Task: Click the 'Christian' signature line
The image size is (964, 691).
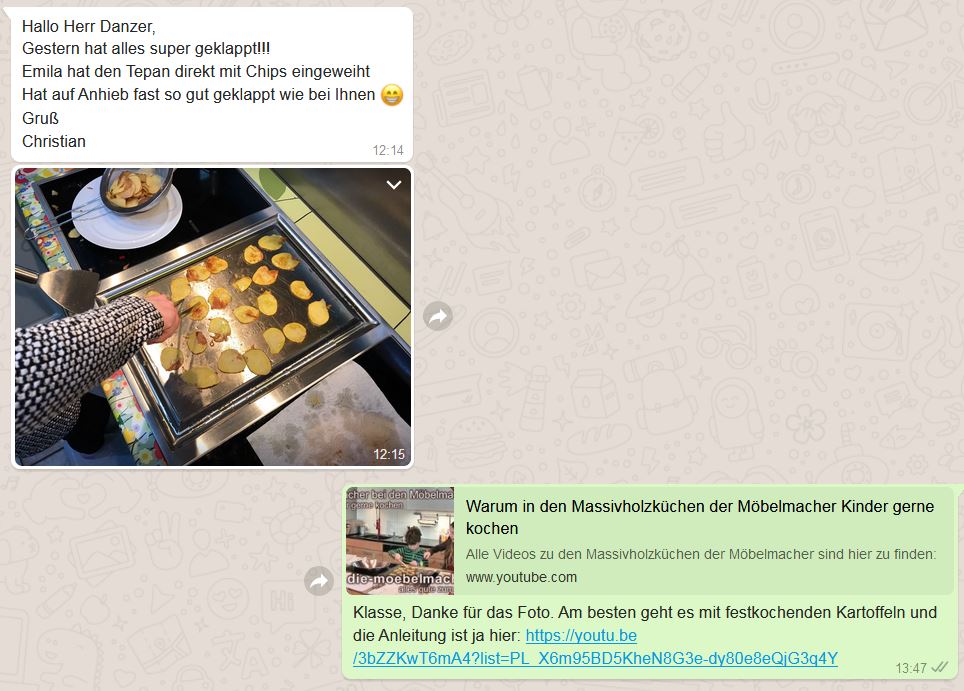Action: 54,141
